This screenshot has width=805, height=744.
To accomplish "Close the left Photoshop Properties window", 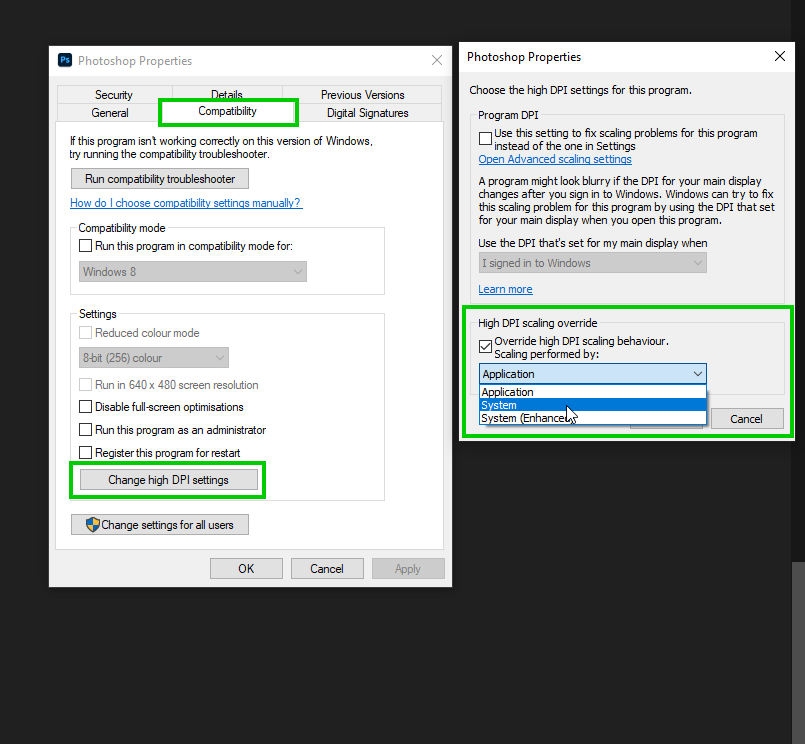I will coord(437,61).
